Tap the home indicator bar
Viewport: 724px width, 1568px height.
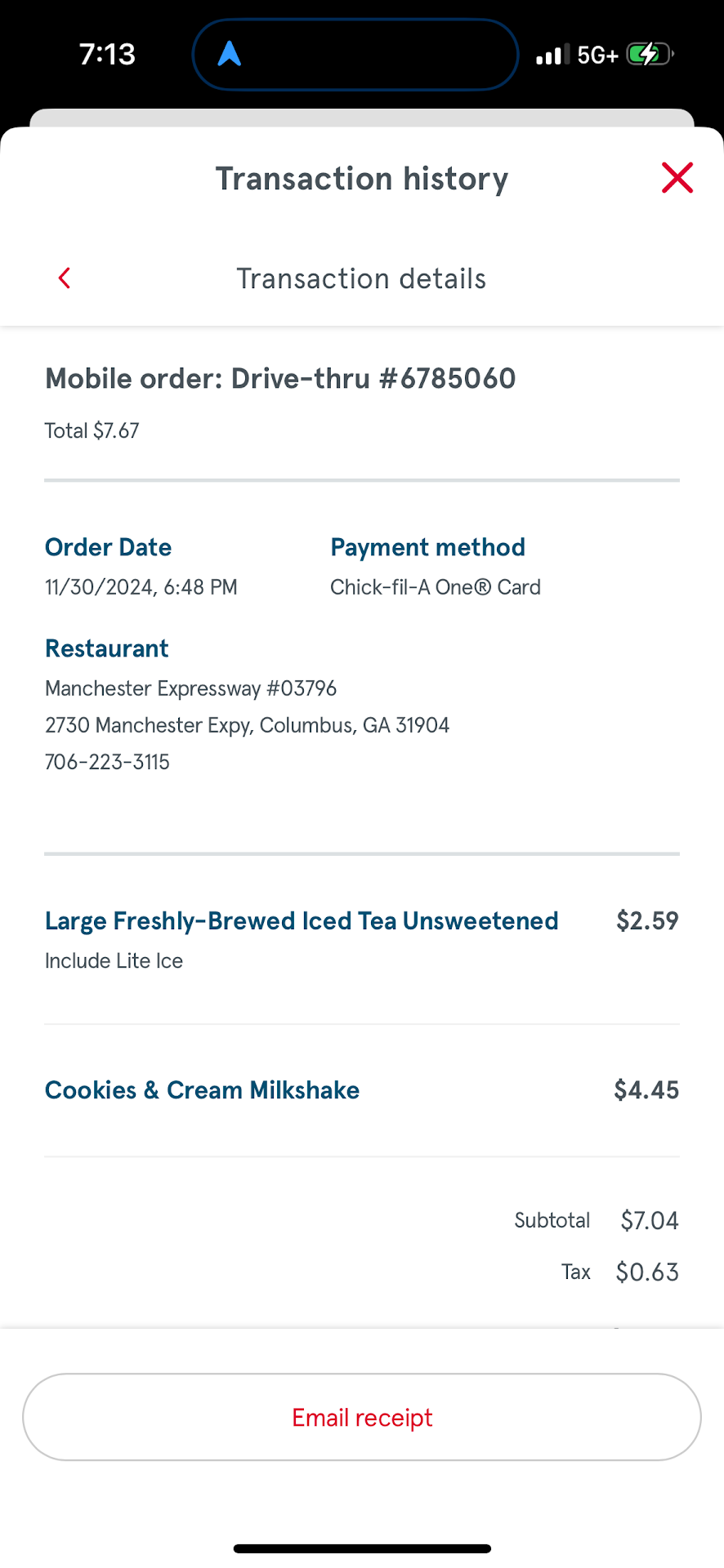click(362, 1548)
